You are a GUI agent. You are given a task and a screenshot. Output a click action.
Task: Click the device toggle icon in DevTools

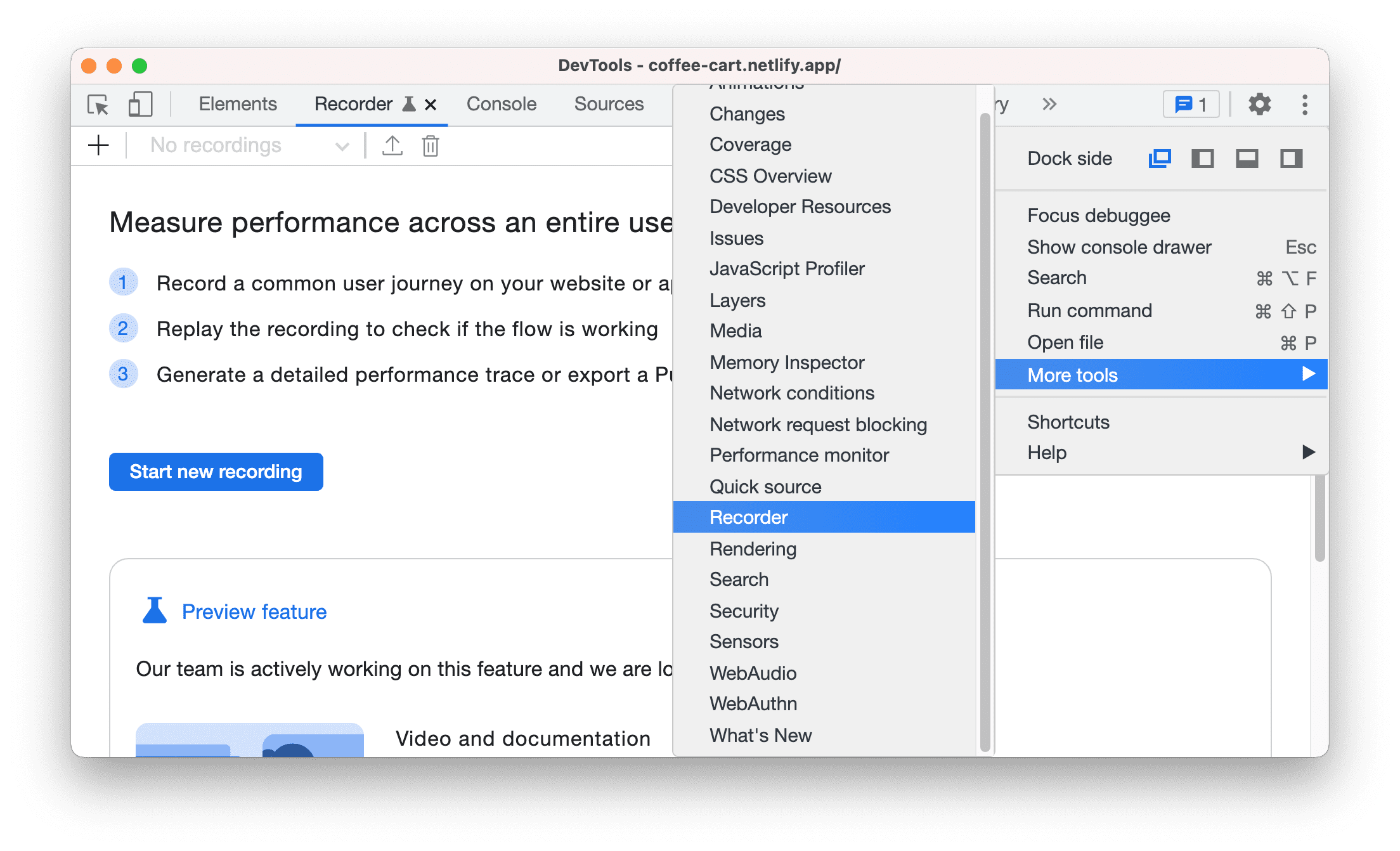[139, 105]
